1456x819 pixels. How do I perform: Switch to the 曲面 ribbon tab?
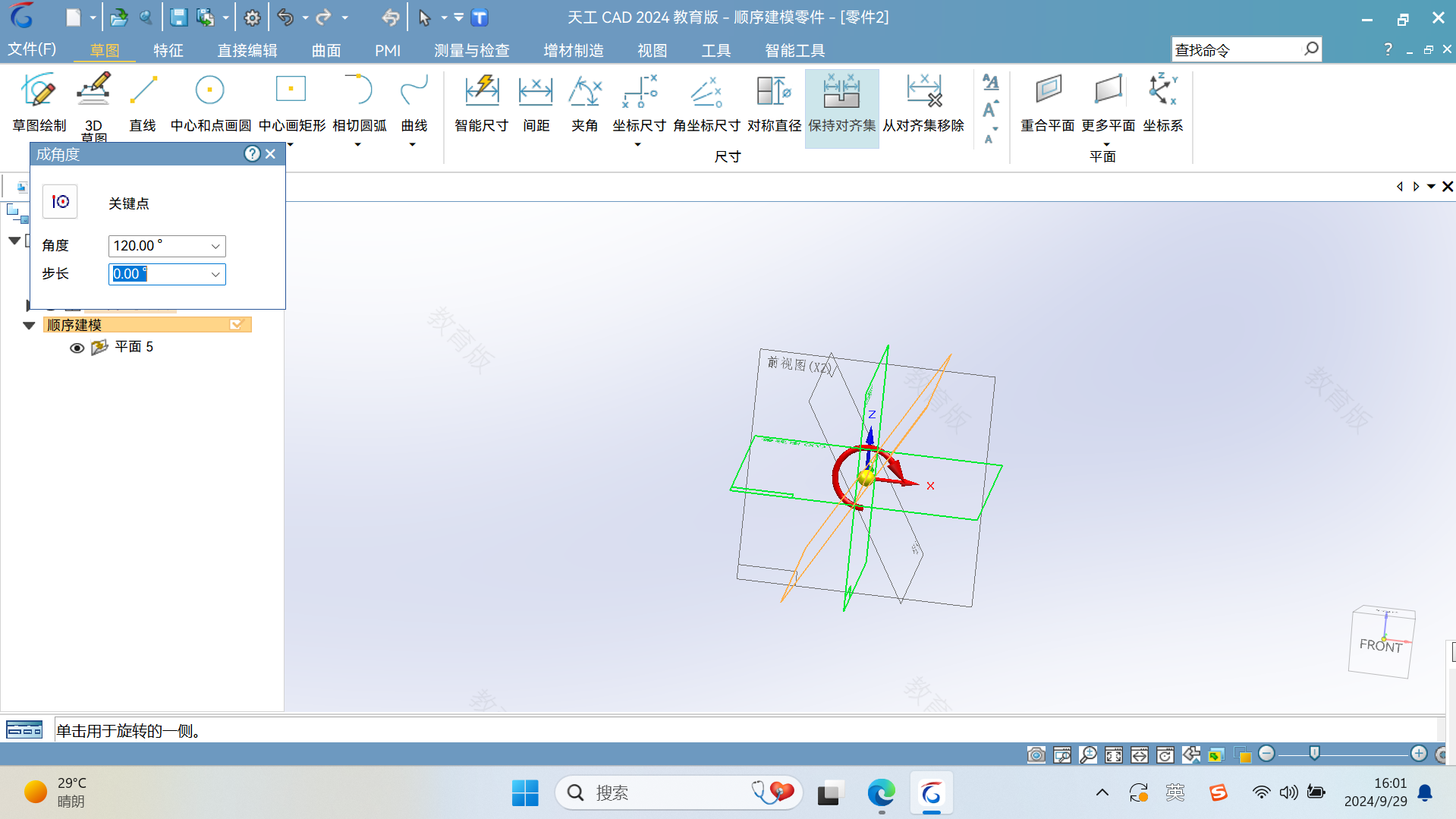point(326,50)
